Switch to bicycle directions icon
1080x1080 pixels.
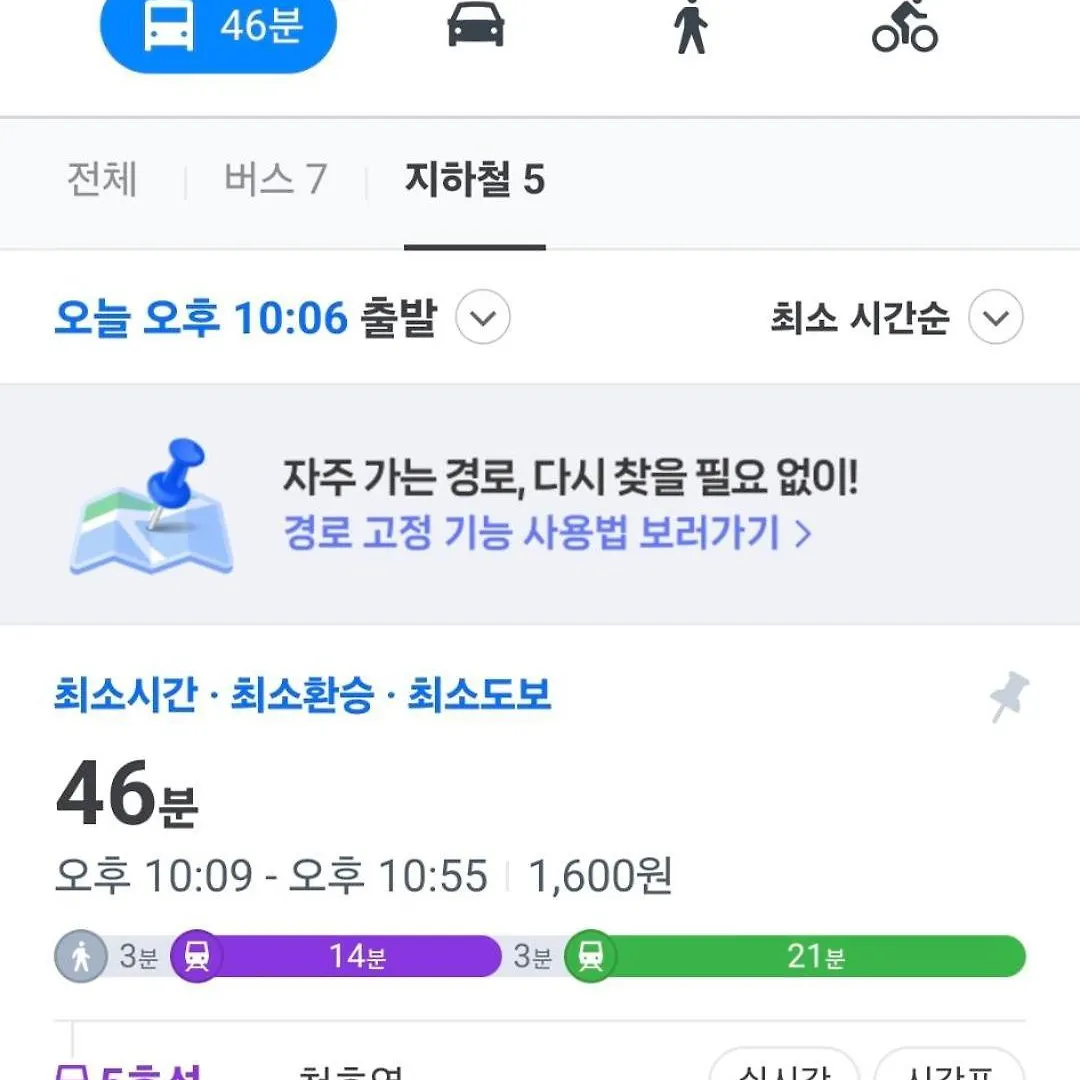(x=904, y=27)
